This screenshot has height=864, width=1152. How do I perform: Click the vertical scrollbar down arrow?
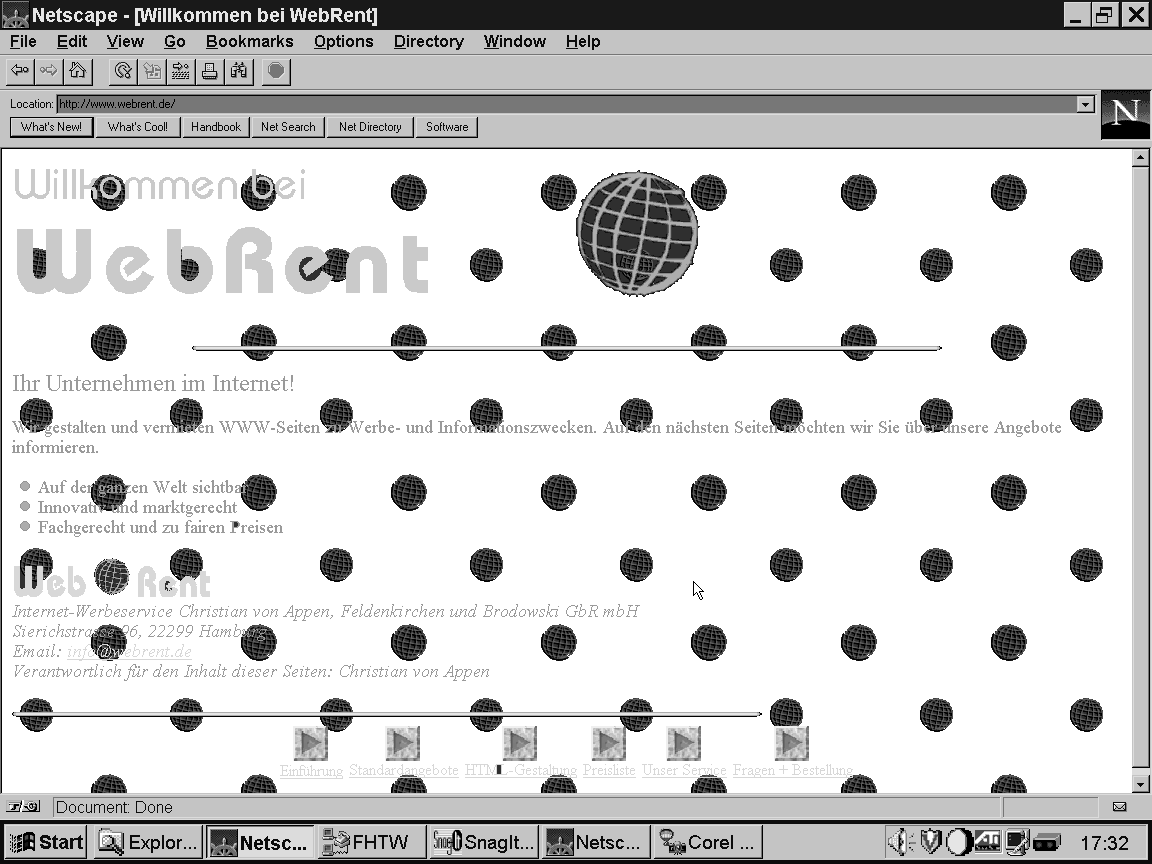(1140, 784)
